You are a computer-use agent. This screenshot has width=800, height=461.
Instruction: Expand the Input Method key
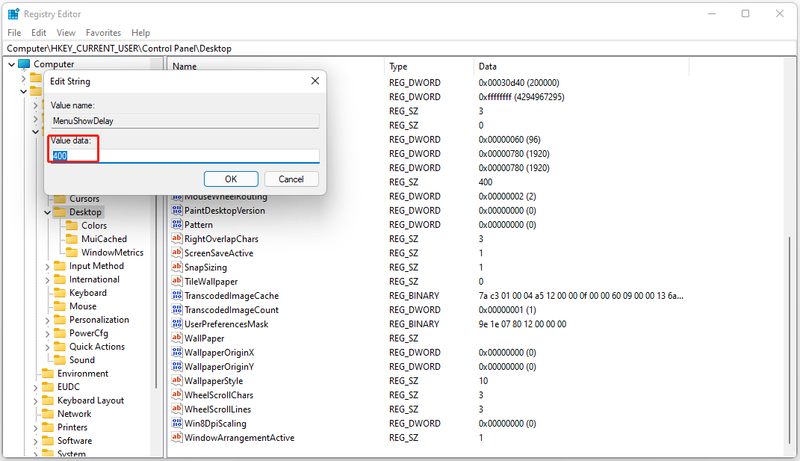[x=47, y=266]
